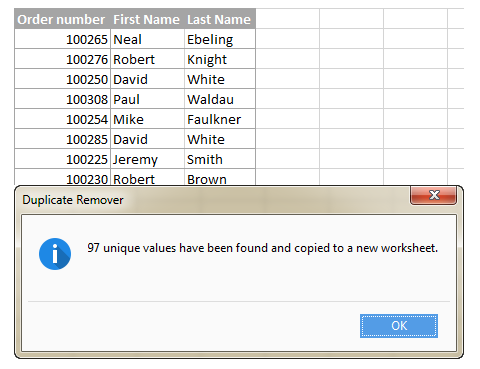The image size is (480, 369).
Task: Select the cell with last name Brown
Action: (220, 177)
